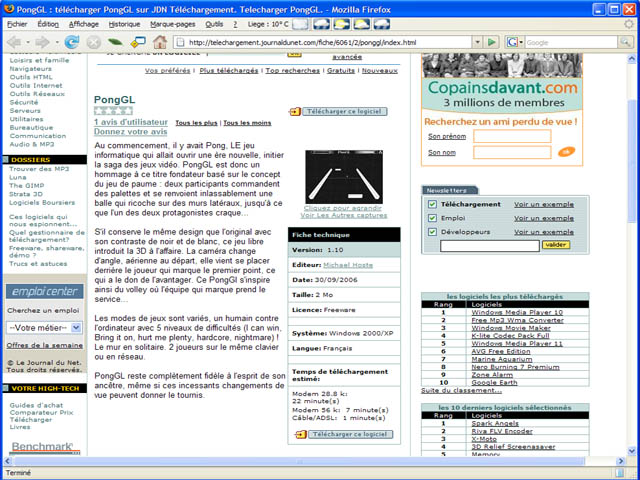The width and height of the screenshot is (640, 480).
Task: Click the page icon in the address bar
Action: pos(180,42)
